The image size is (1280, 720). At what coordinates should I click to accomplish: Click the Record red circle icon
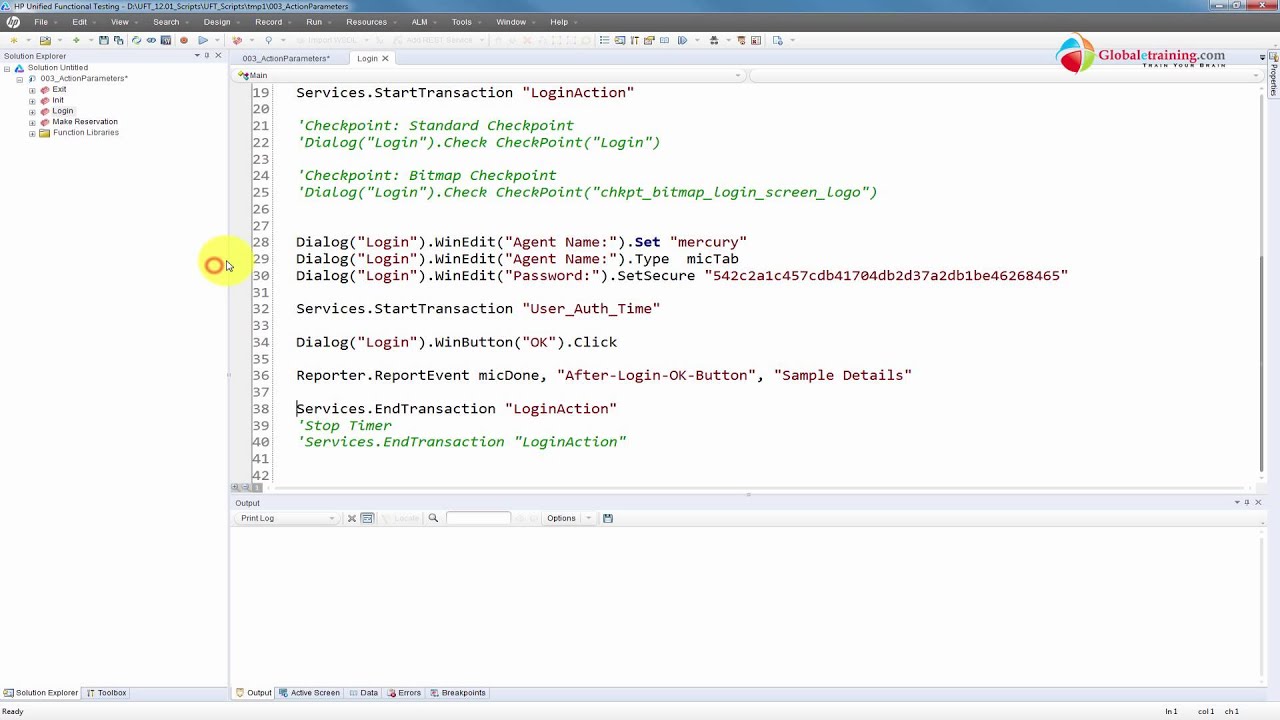click(184, 40)
